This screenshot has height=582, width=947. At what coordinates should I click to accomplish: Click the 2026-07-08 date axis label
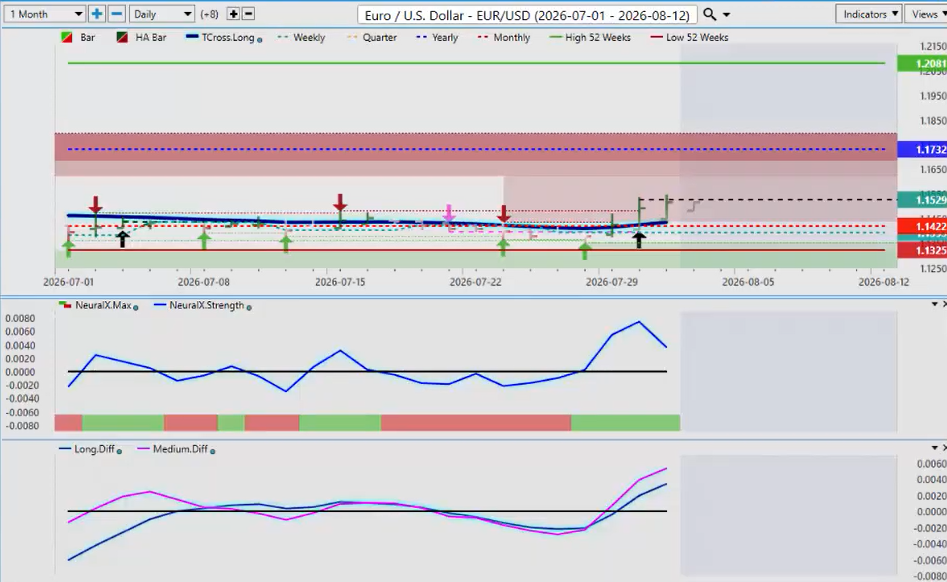click(204, 282)
